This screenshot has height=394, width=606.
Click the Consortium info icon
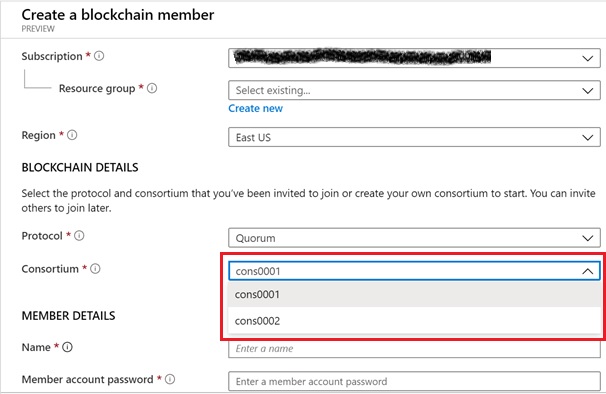pyautogui.click(x=95, y=268)
